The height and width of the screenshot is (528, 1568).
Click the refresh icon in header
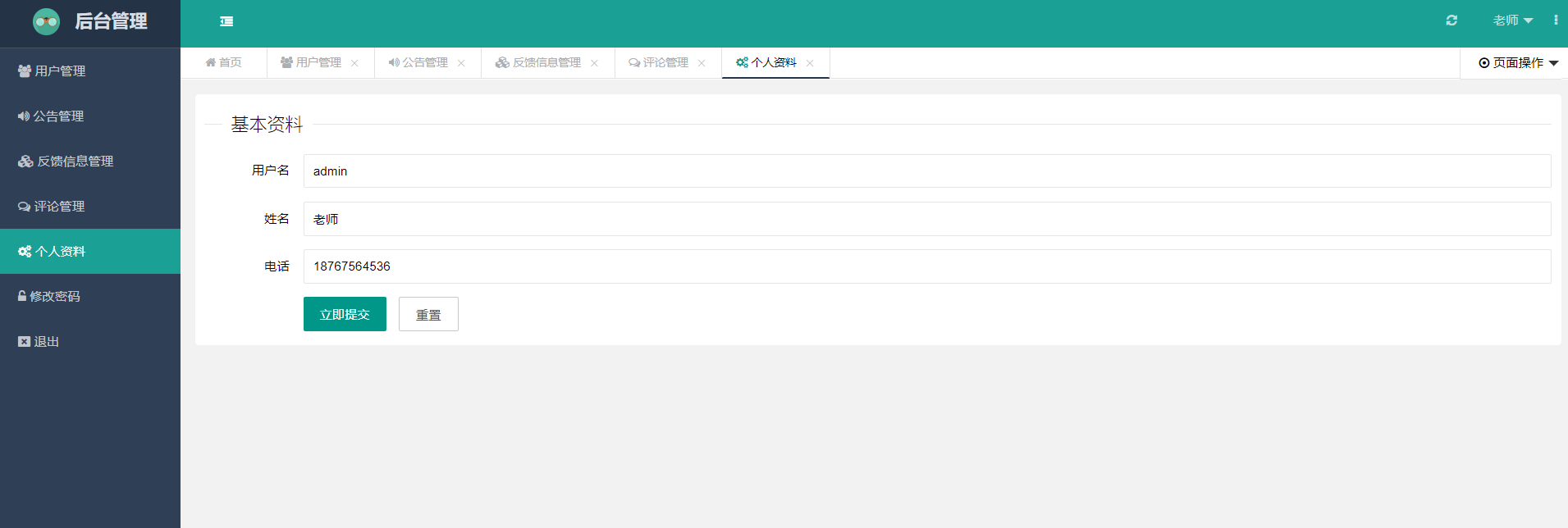coord(1451,20)
